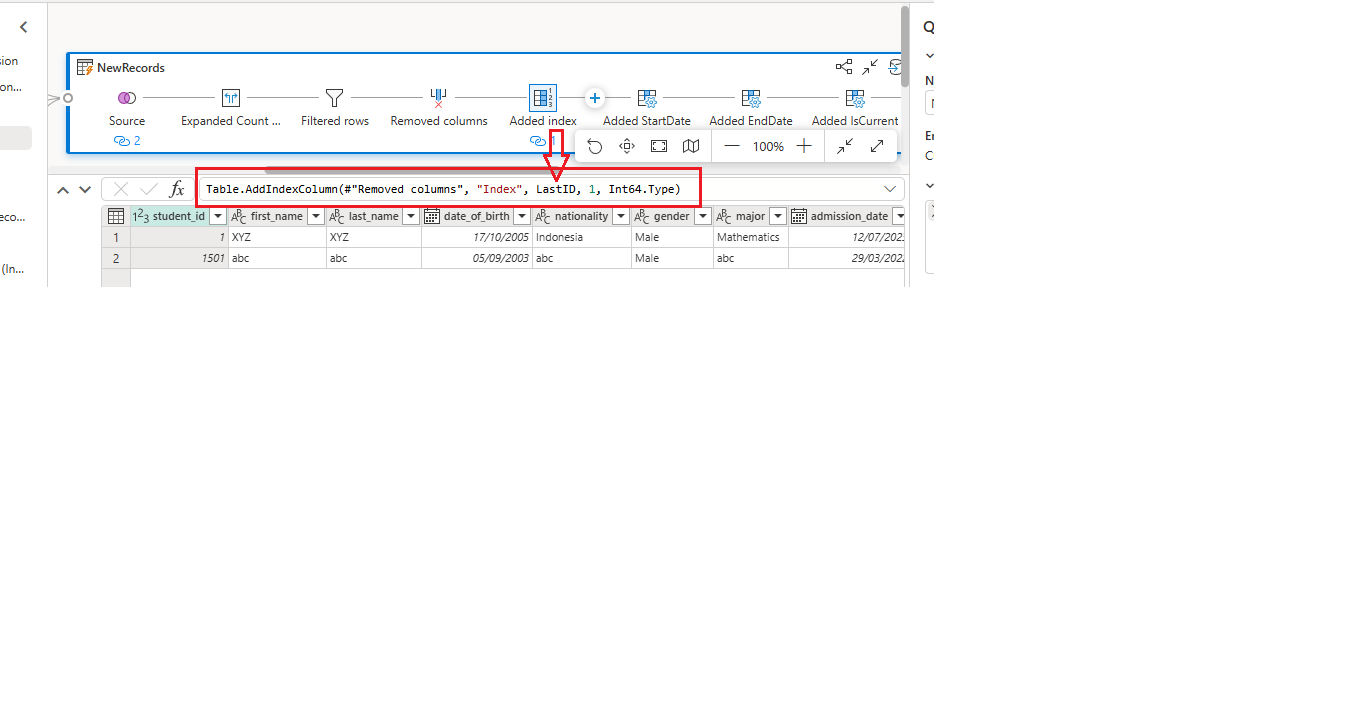
Task: Insert a step after Added index
Action: click(594, 98)
